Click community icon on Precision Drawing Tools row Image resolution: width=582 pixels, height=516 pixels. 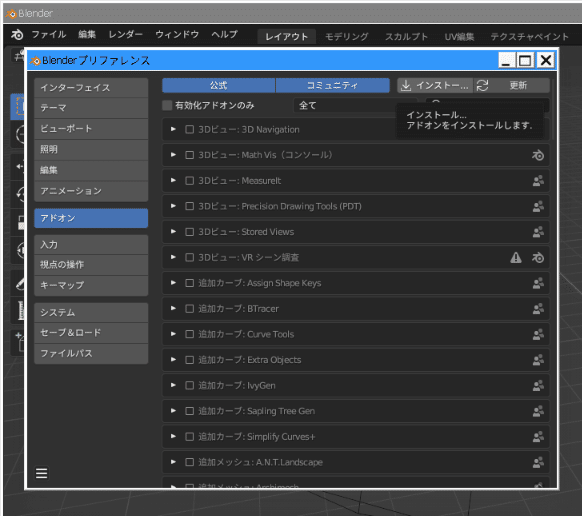538,206
